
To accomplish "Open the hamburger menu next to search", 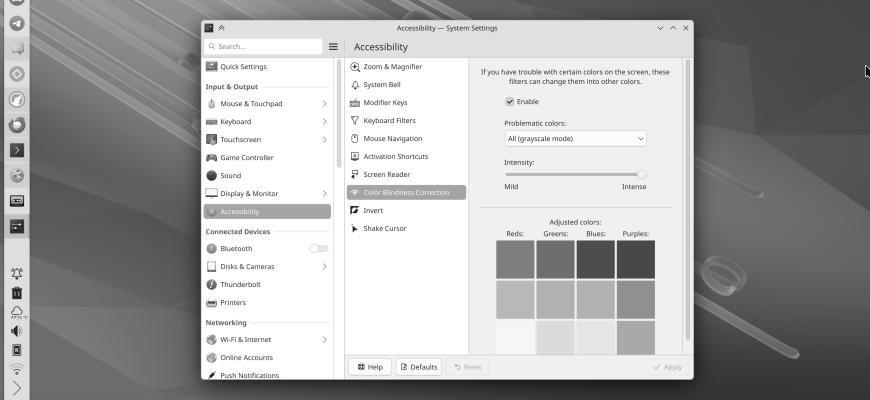I will click(x=334, y=47).
